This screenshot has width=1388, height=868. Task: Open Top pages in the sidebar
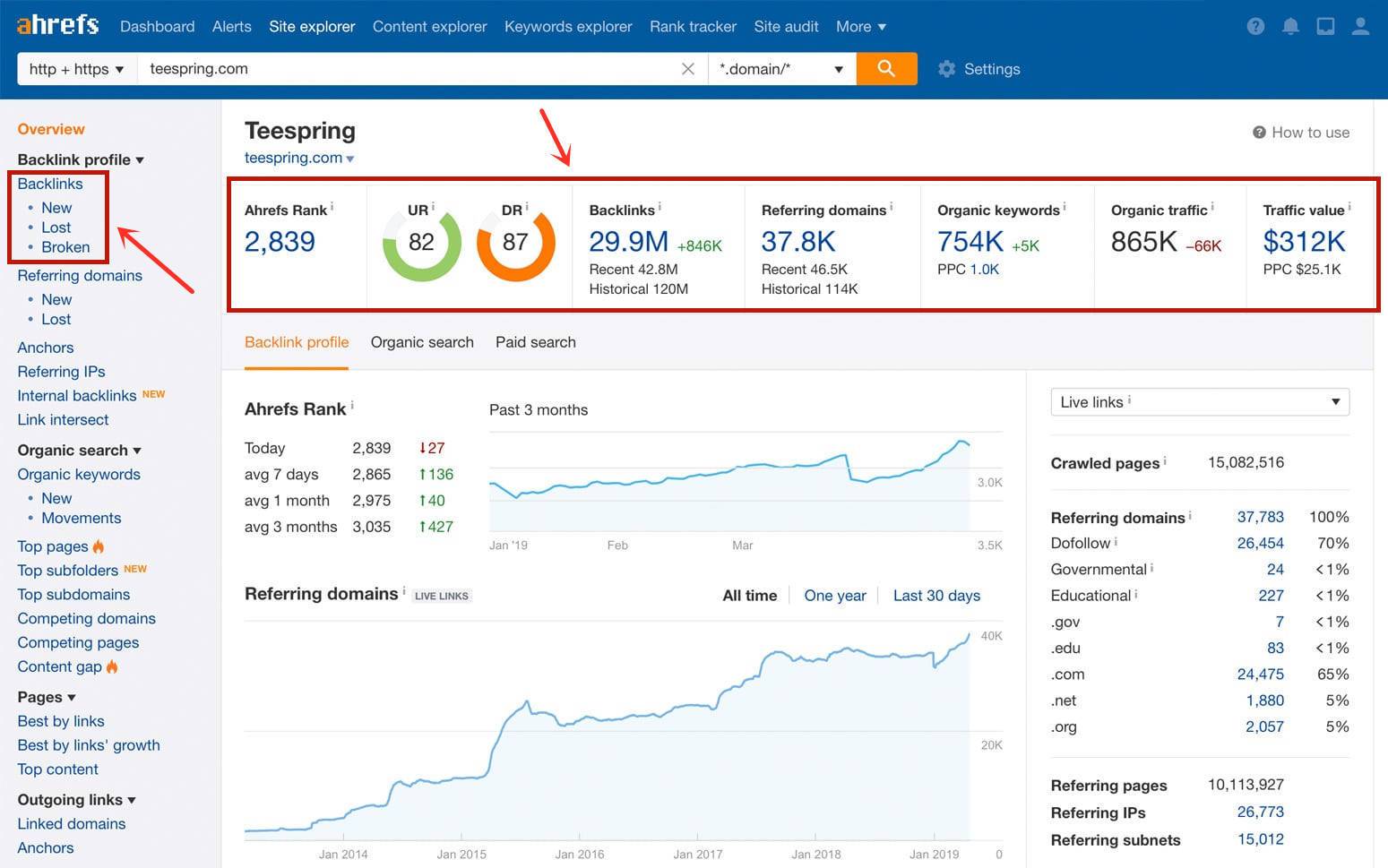point(53,546)
